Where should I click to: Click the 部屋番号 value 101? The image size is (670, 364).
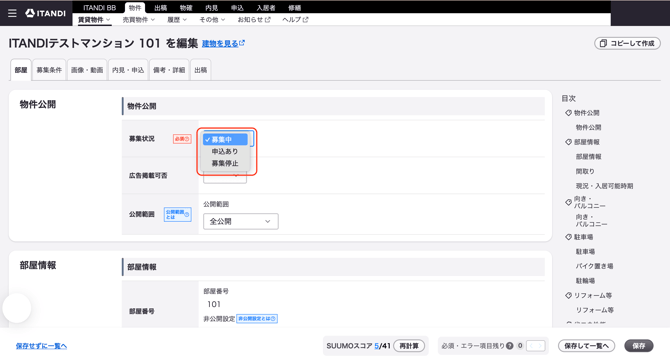point(214,304)
